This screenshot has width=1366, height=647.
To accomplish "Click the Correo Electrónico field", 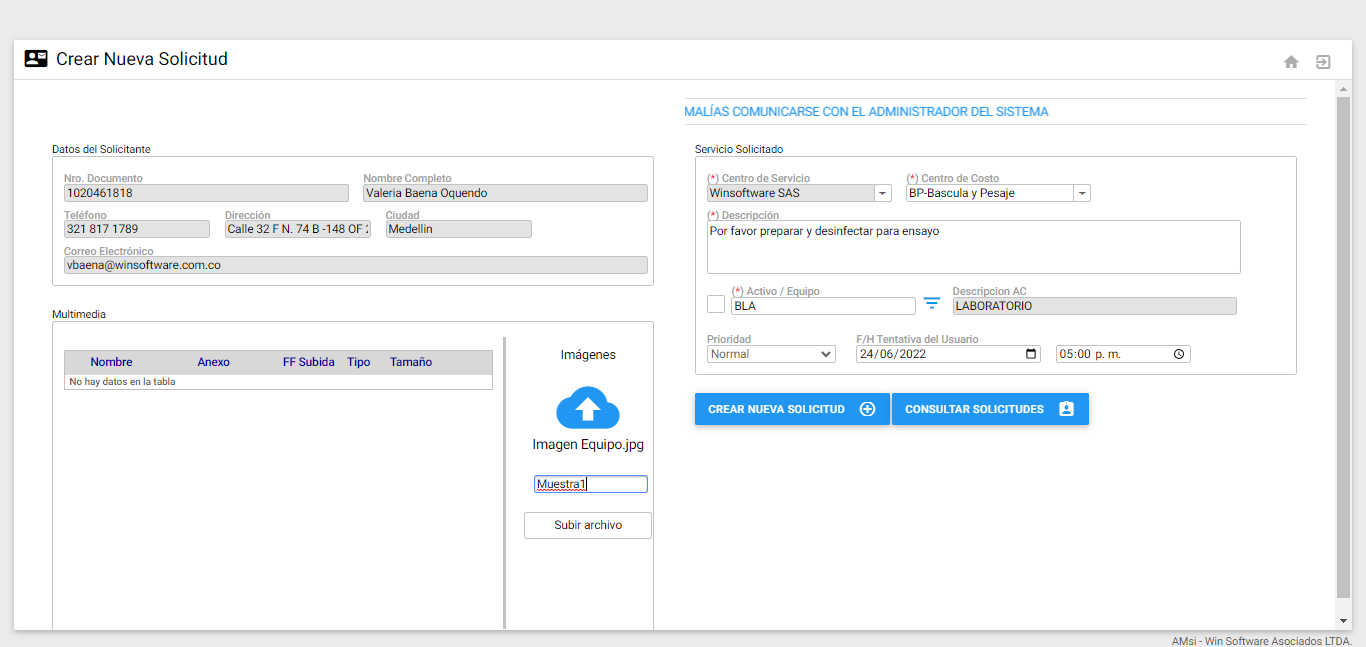I will pyautogui.click(x=356, y=265).
